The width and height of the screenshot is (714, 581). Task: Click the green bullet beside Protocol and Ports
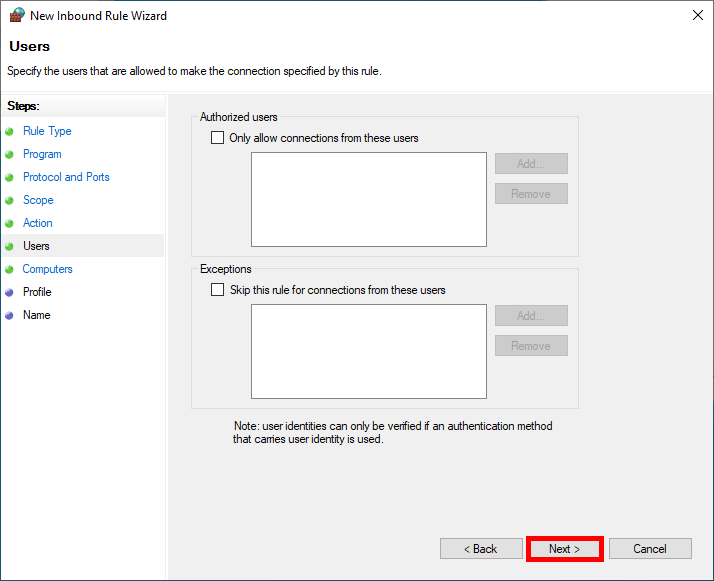coord(10,178)
